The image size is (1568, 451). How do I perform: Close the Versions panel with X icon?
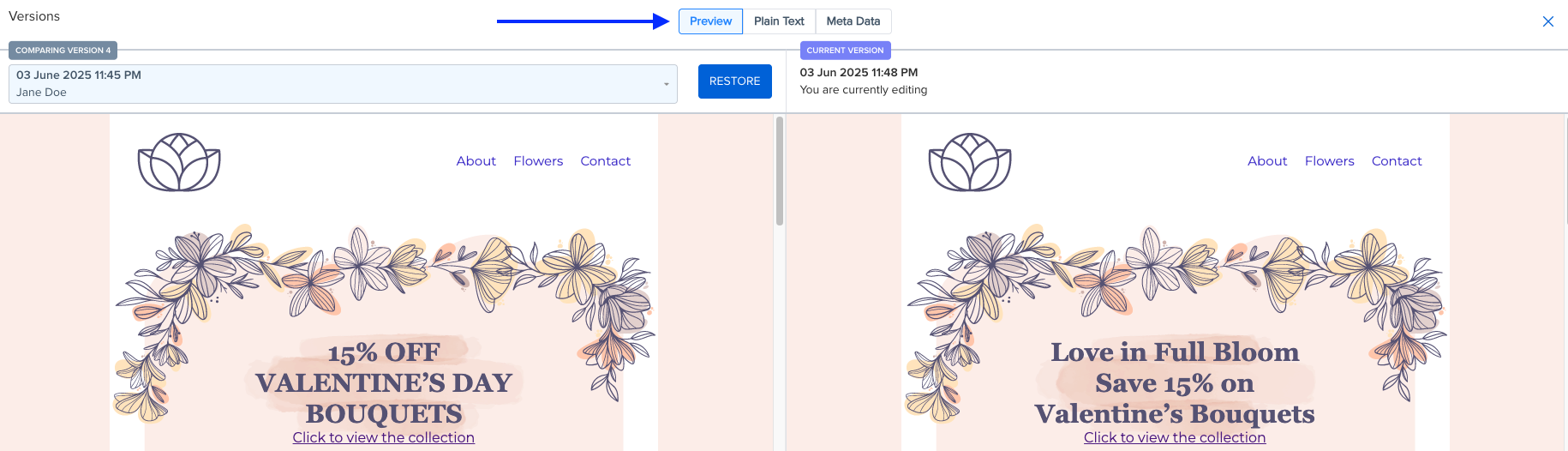pyautogui.click(x=1547, y=21)
